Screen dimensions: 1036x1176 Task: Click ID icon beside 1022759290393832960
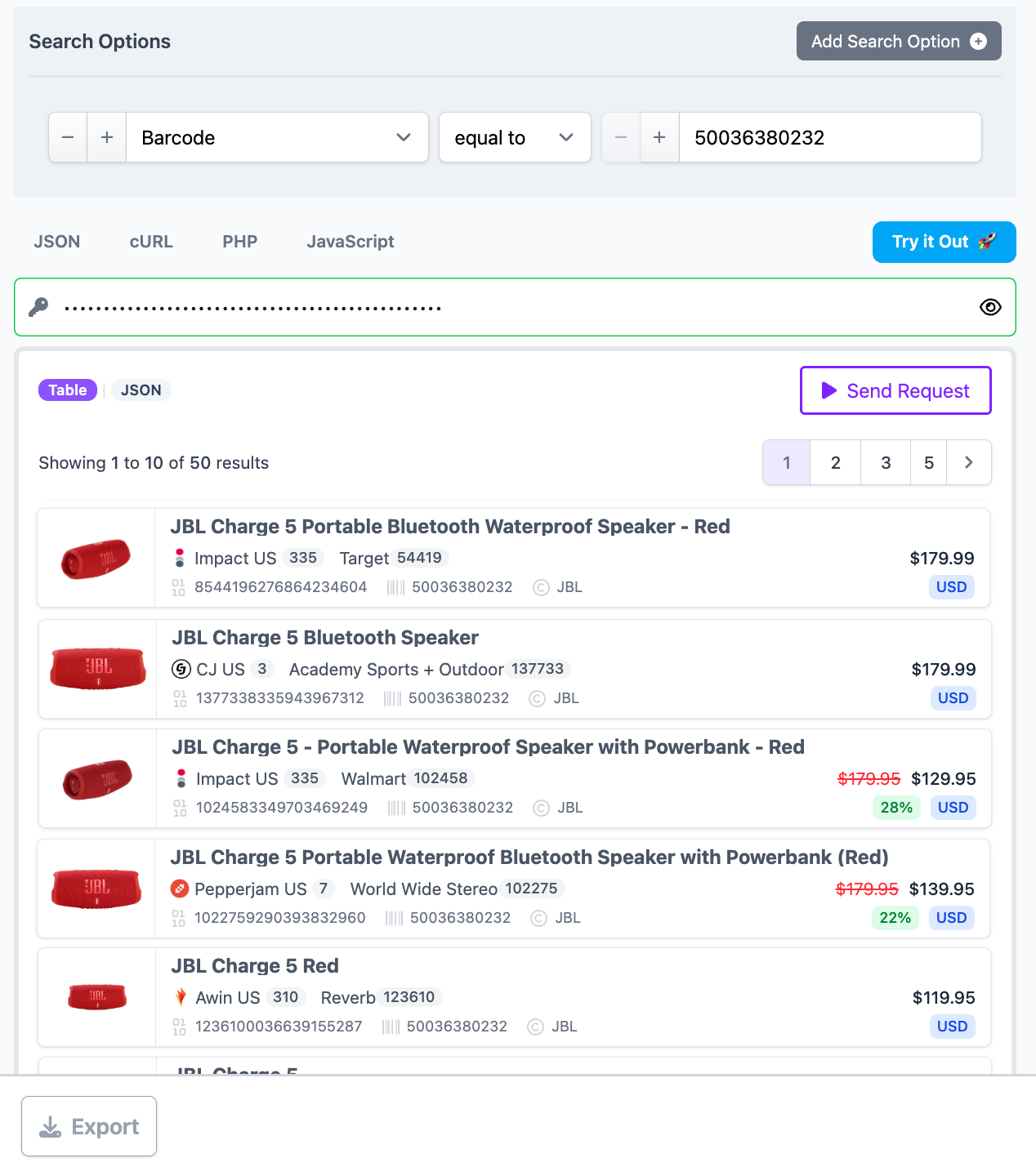point(179,918)
